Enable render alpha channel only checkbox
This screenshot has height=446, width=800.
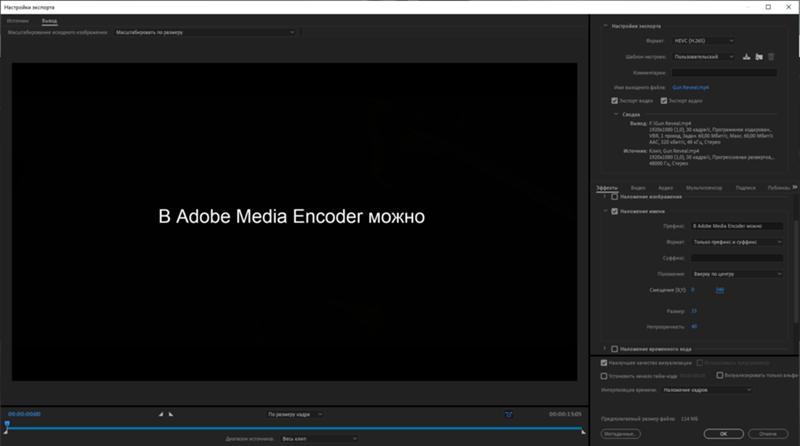[x=719, y=375]
